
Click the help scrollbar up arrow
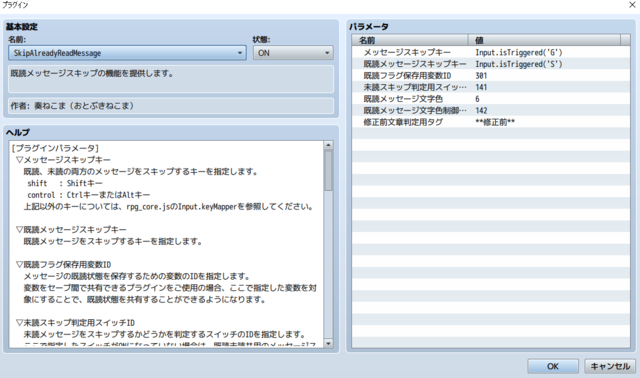tap(328, 145)
